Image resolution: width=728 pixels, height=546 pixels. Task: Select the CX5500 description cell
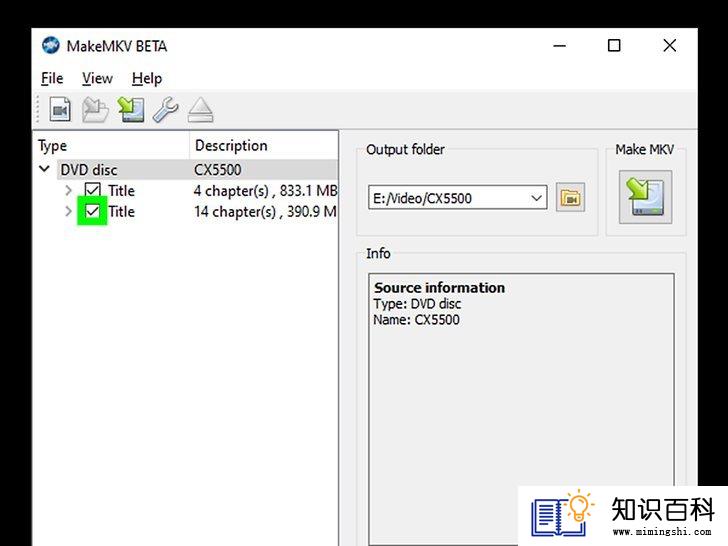click(x=217, y=170)
